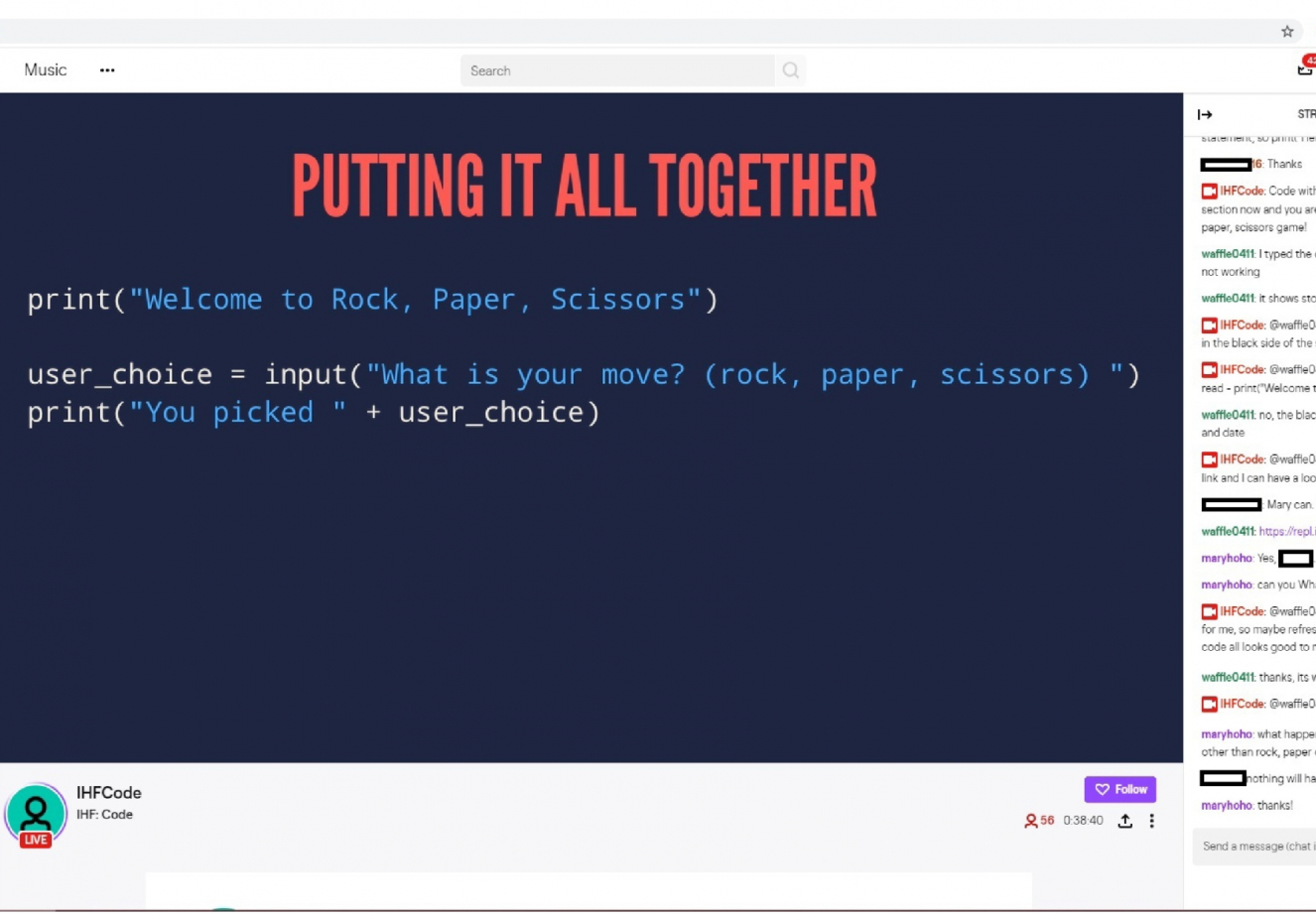Open the IHFCode channel name link
This screenshot has width=1316, height=914.
(109, 793)
